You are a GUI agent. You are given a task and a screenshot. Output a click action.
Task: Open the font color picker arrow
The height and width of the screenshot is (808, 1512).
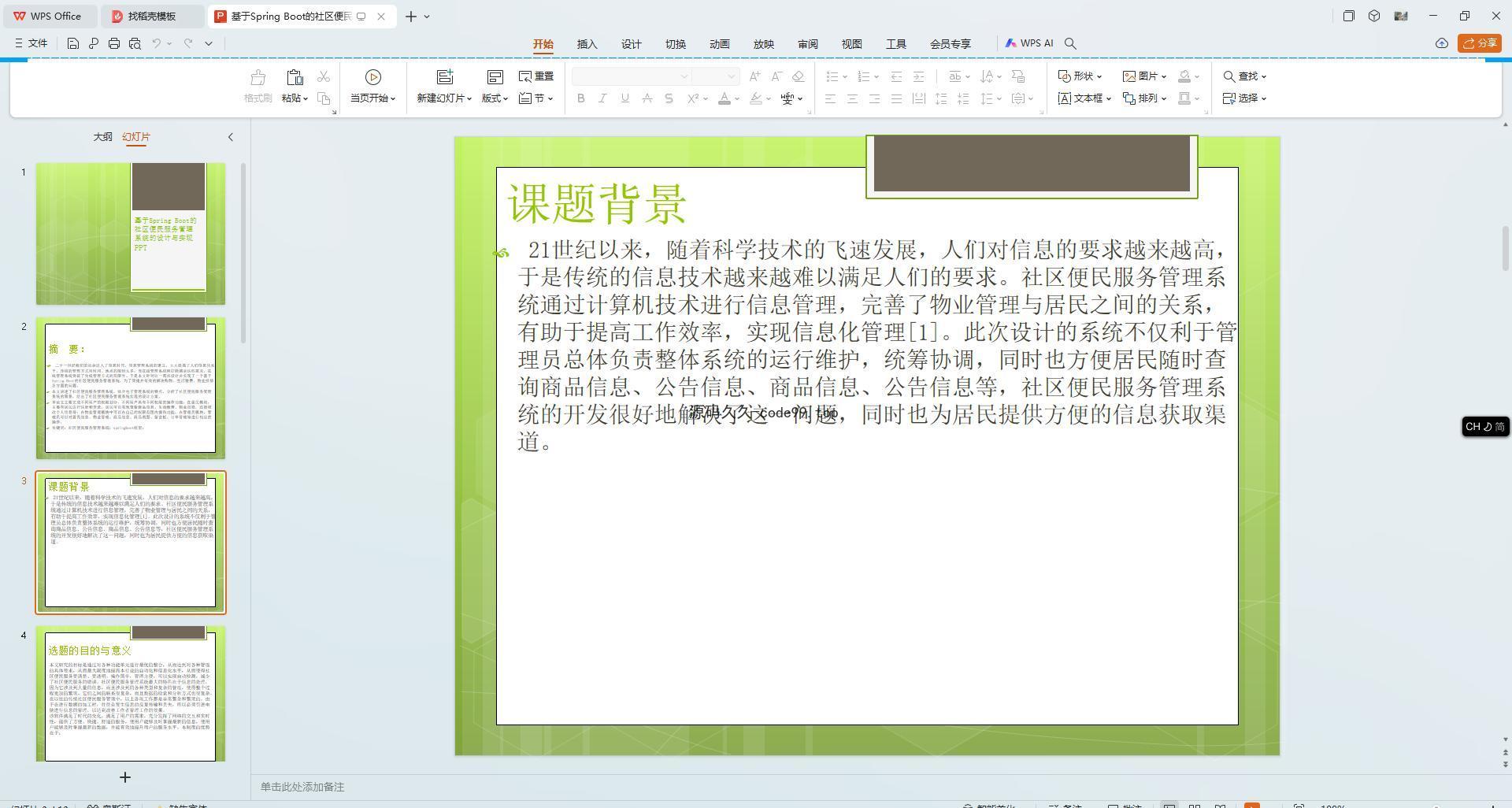tap(737, 99)
